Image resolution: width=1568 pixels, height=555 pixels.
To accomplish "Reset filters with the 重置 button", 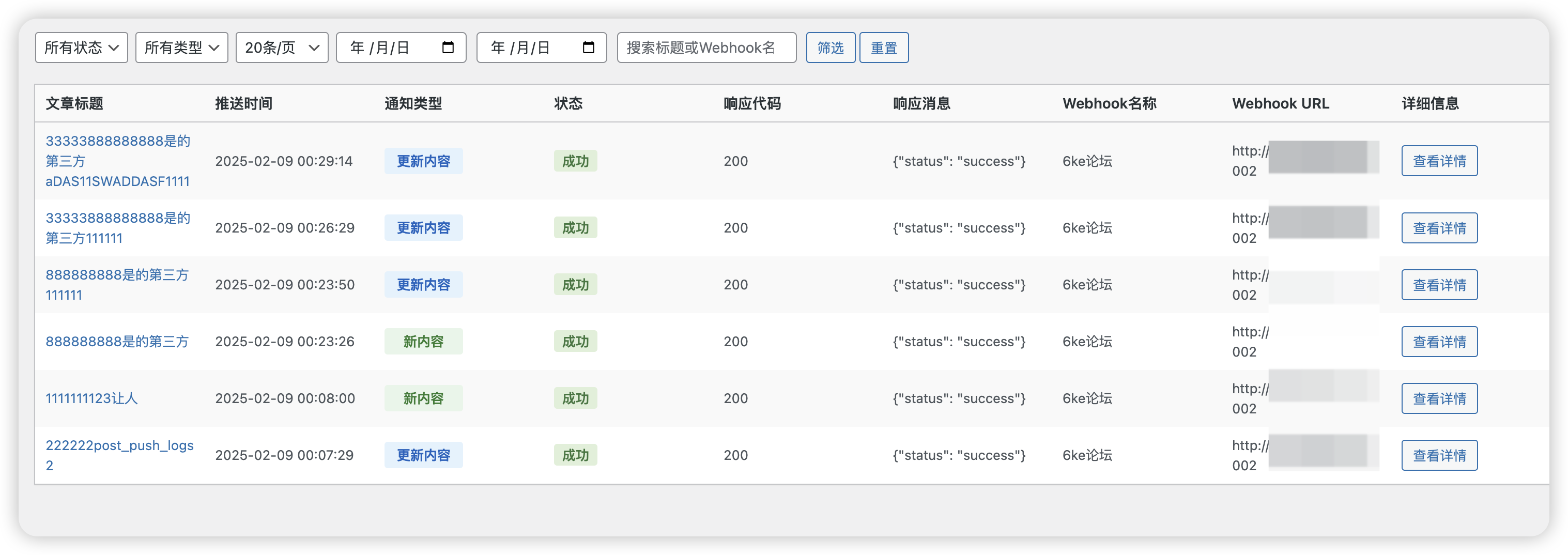I will (x=884, y=47).
